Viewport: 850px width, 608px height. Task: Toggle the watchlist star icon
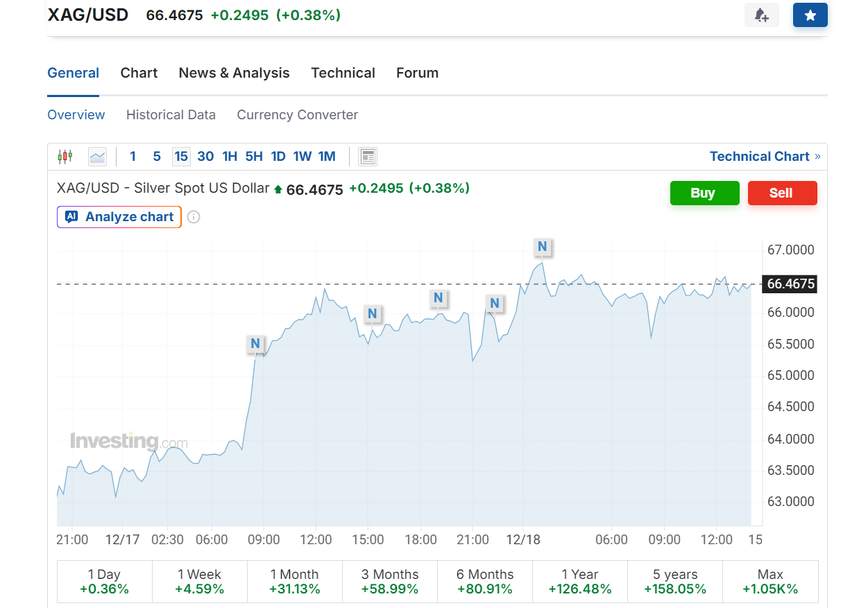click(810, 14)
